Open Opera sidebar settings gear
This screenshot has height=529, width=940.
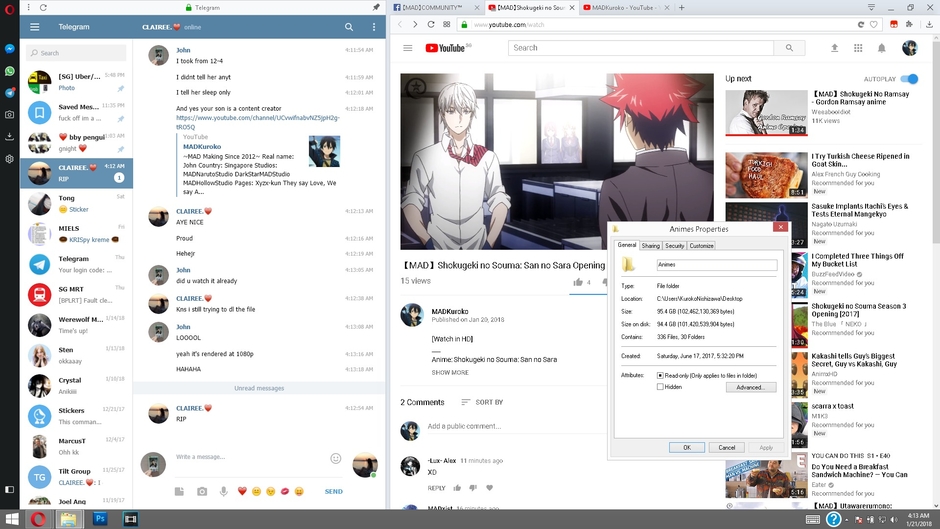pyautogui.click(x=10, y=159)
